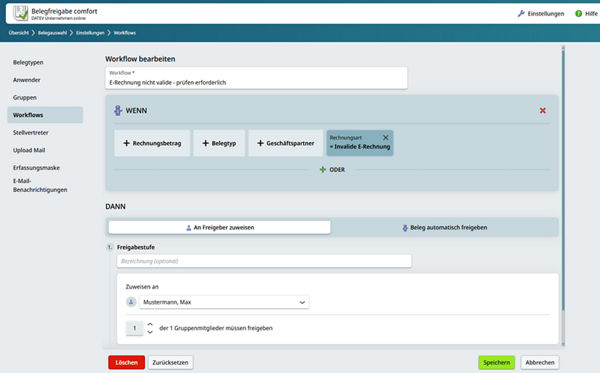Choose Beleg automatisch freigeben option

[x=444, y=228]
